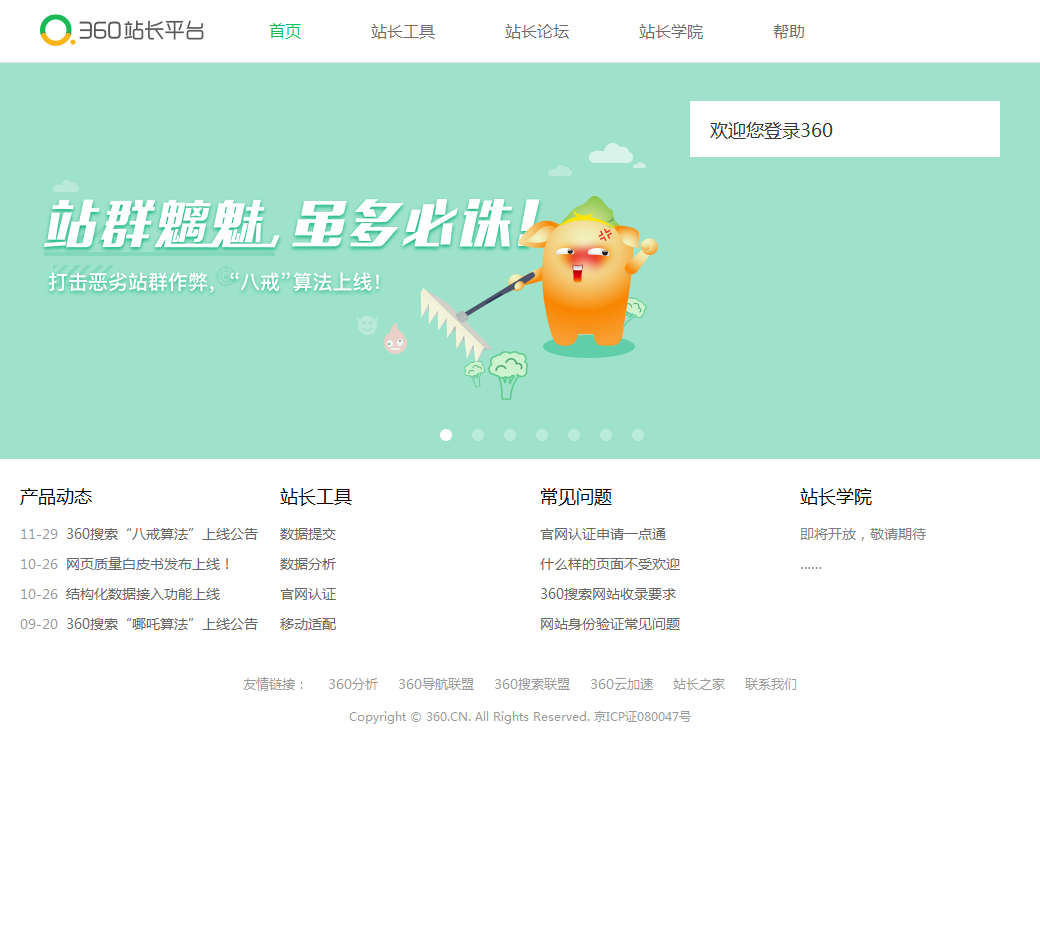
Task: Open the 数据分析 tool link
Action: click(308, 564)
